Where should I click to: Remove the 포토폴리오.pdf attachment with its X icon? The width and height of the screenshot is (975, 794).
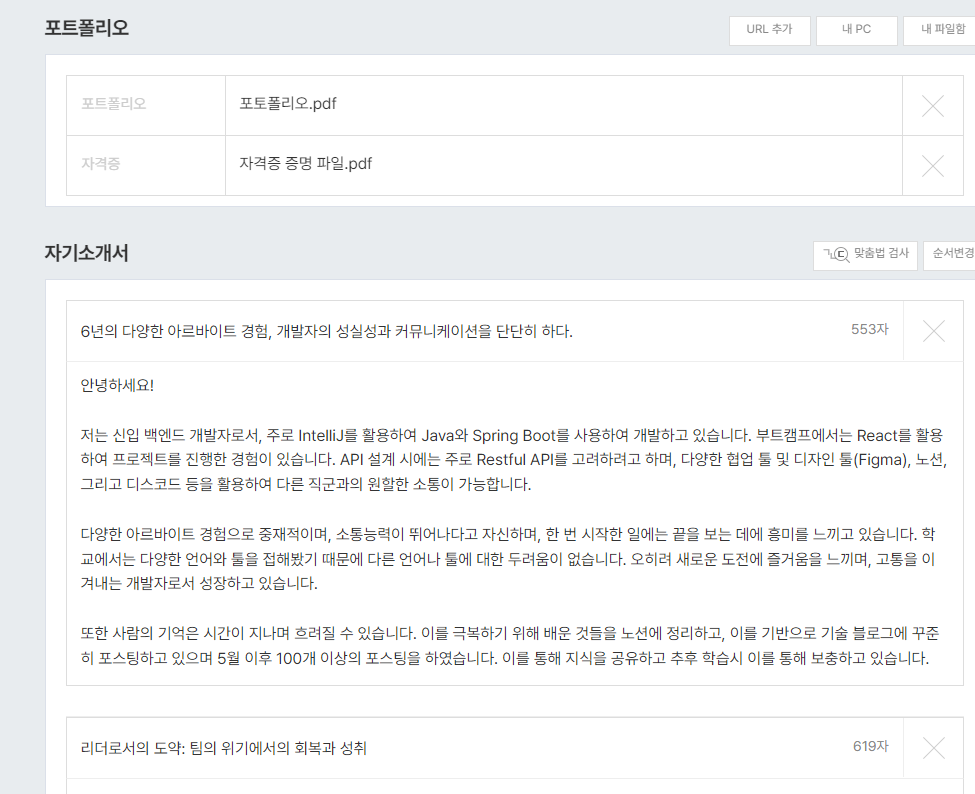point(932,106)
